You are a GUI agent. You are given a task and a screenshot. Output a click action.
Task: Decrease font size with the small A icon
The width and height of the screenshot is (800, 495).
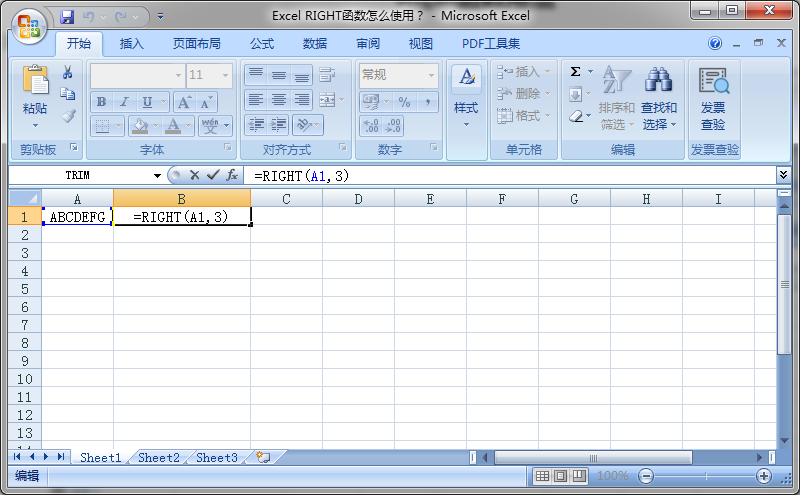[206, 102]
